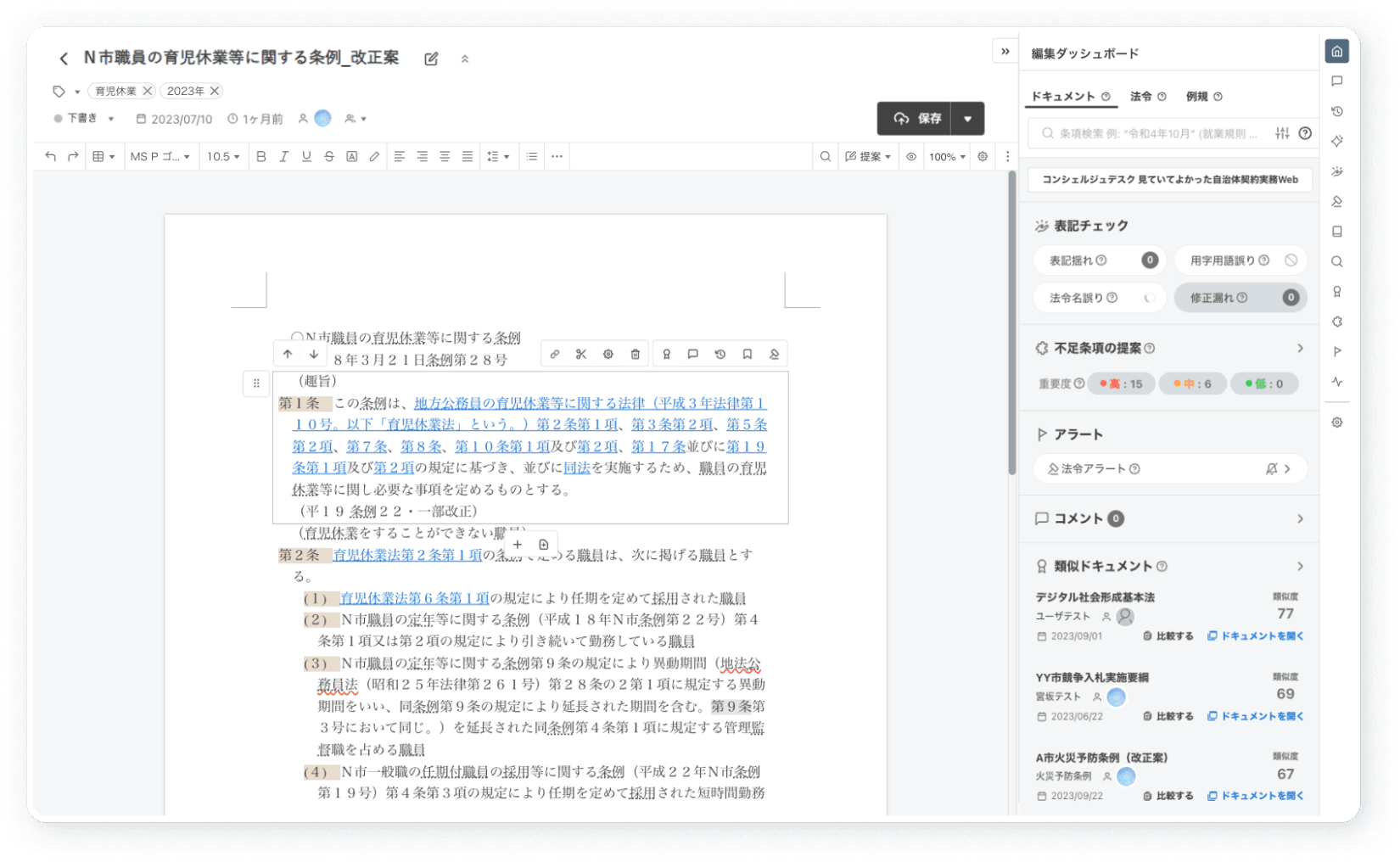Click the 保存 save button
This screenshot has width=1400, height=862.
[916, 119]
